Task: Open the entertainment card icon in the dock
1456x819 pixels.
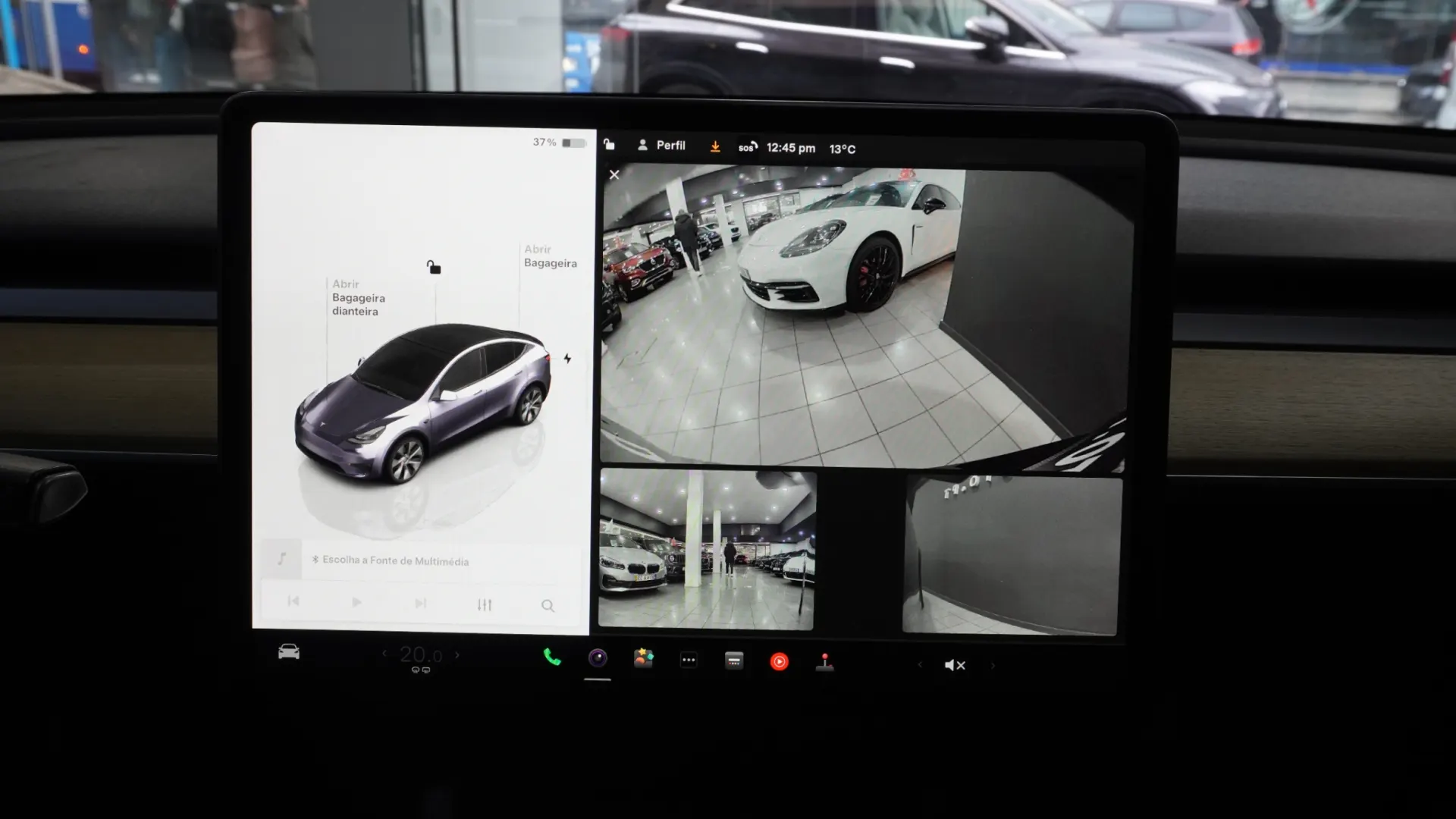Action: [734, 661]
